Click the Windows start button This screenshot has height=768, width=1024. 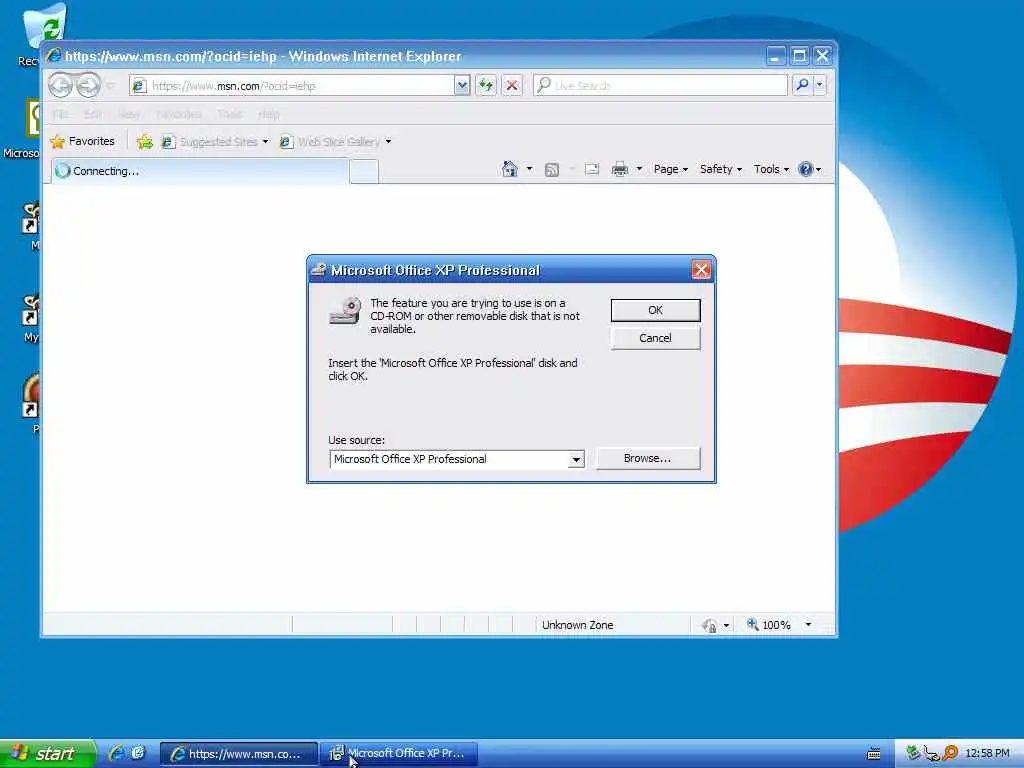[x=47, y=754]
